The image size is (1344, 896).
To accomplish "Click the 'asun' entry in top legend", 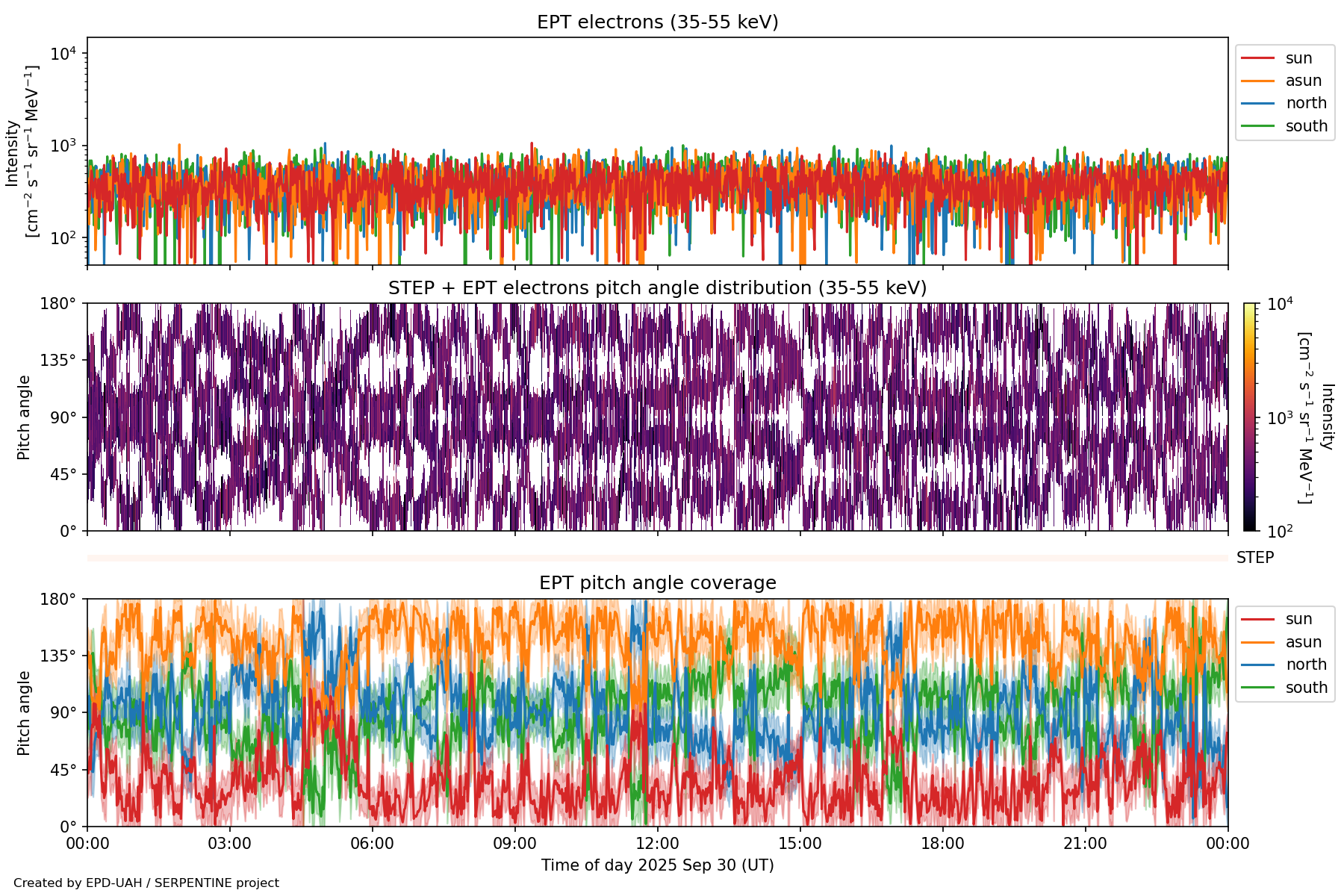I will pos(1303,81).
